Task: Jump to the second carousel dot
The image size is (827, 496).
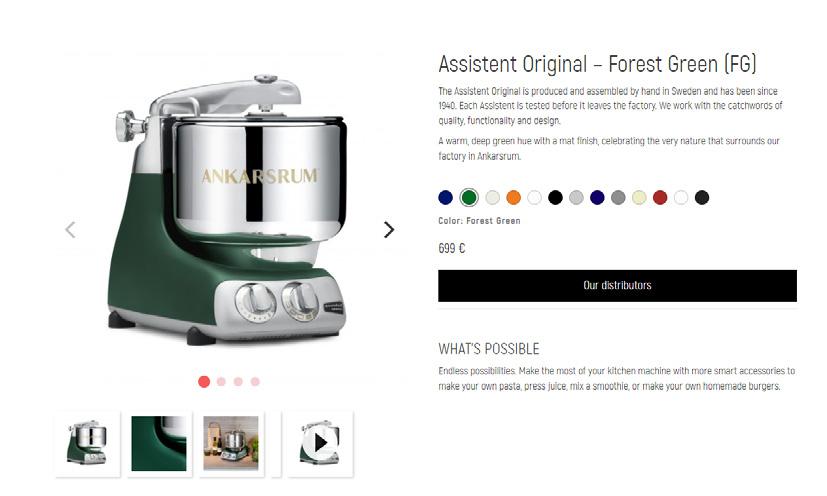Action: click(x=222, y=381)
